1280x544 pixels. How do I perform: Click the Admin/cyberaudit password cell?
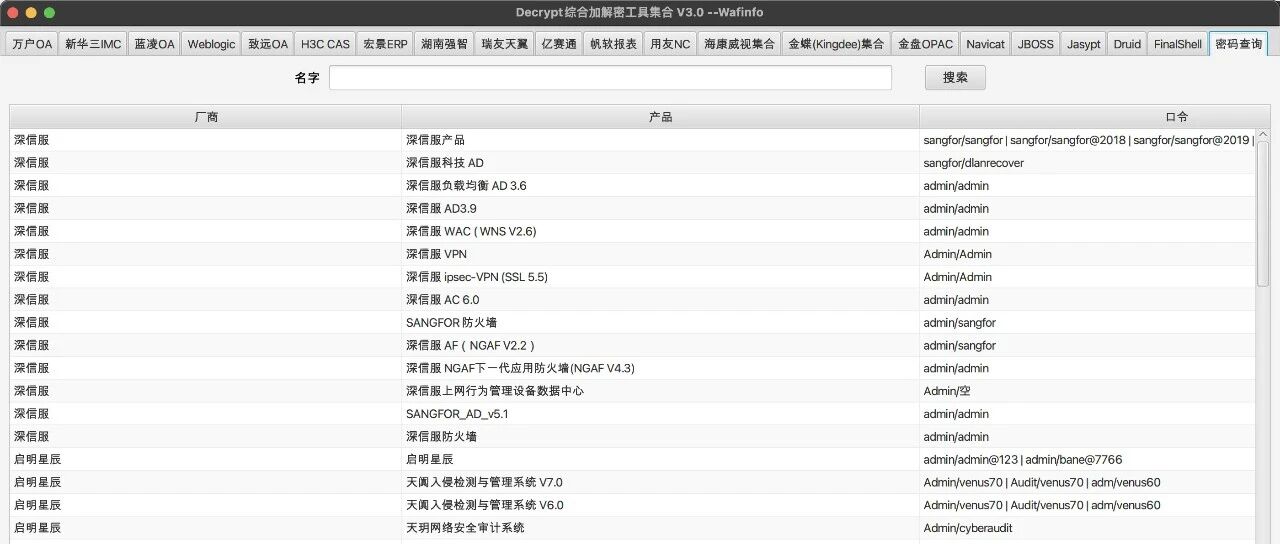click(x=1088, y=528)
